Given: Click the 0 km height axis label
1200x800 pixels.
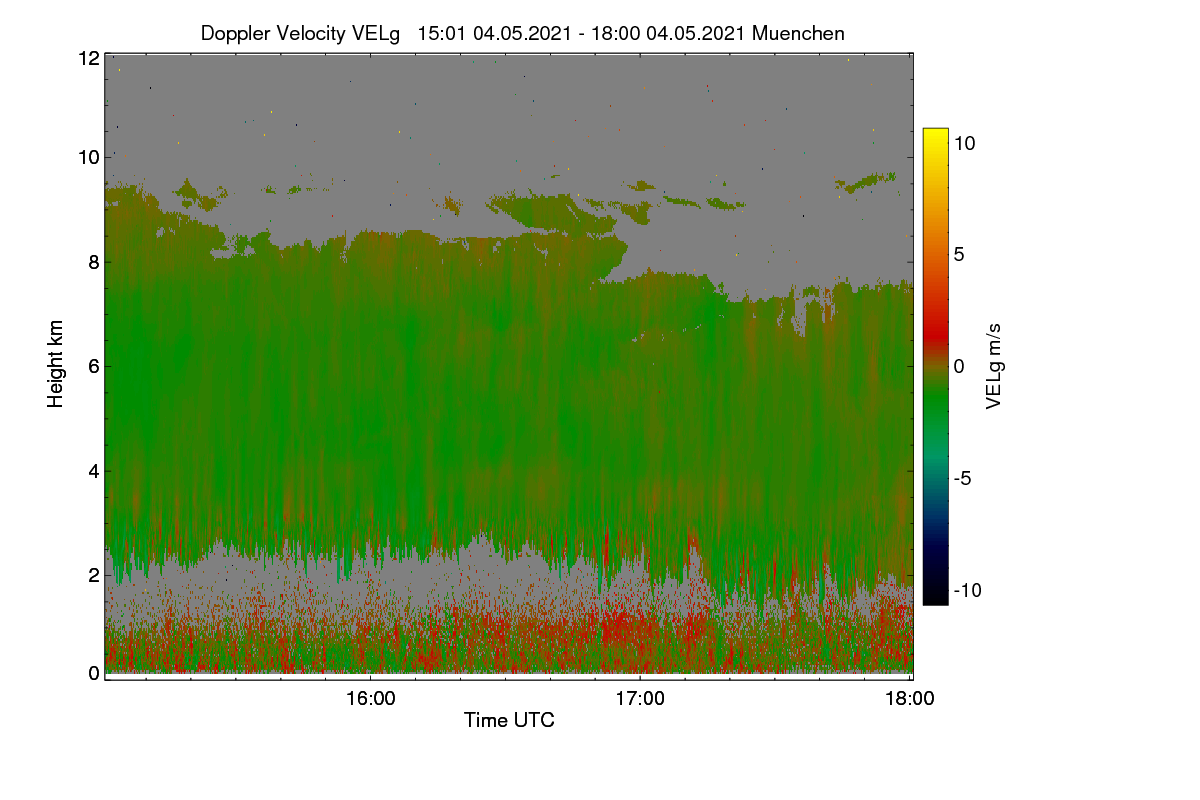Looking at the screenshot, I should pos(94,673).
